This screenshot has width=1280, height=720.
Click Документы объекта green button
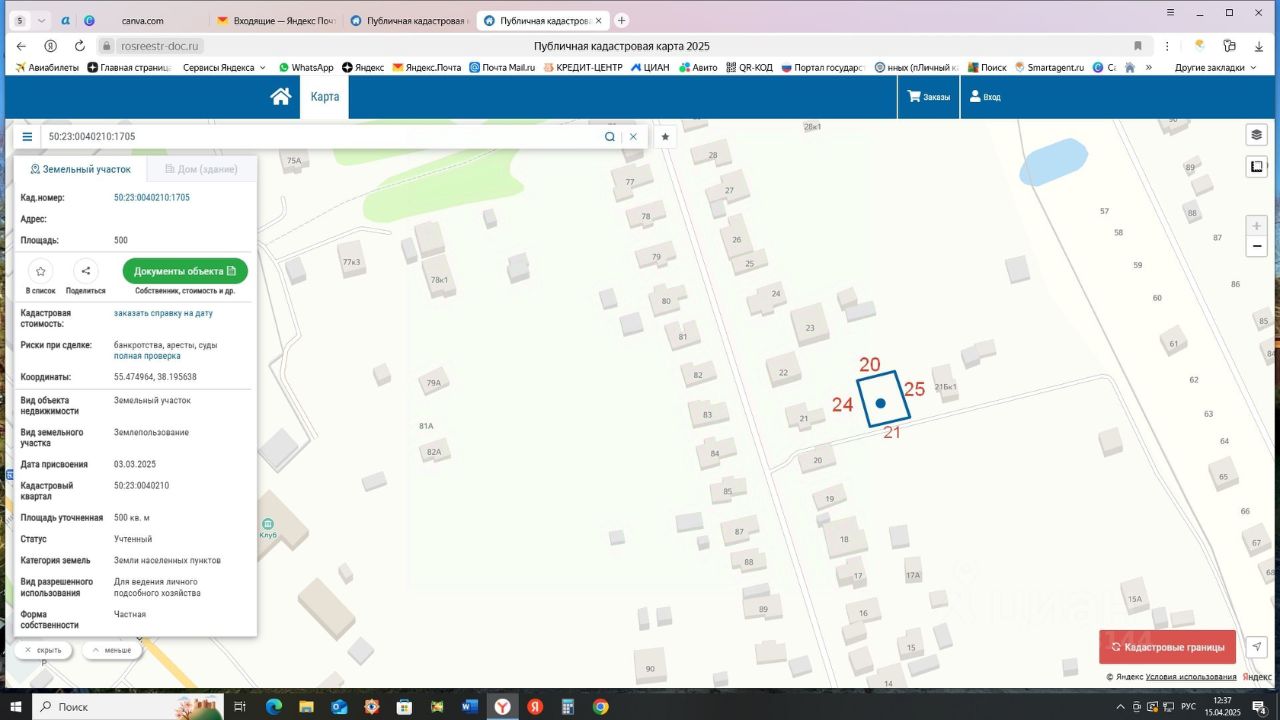point(185,271)
